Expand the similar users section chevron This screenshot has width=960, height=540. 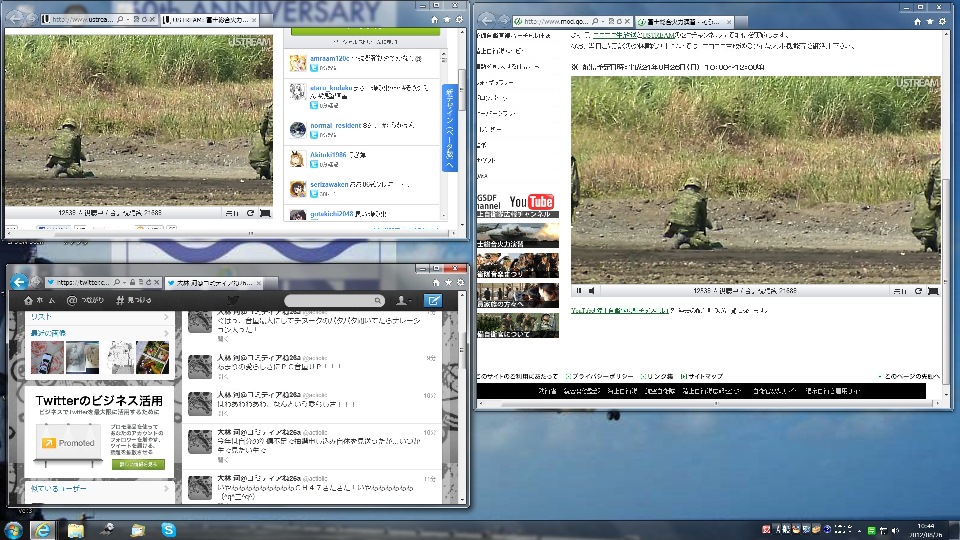(x=166, y=489)
